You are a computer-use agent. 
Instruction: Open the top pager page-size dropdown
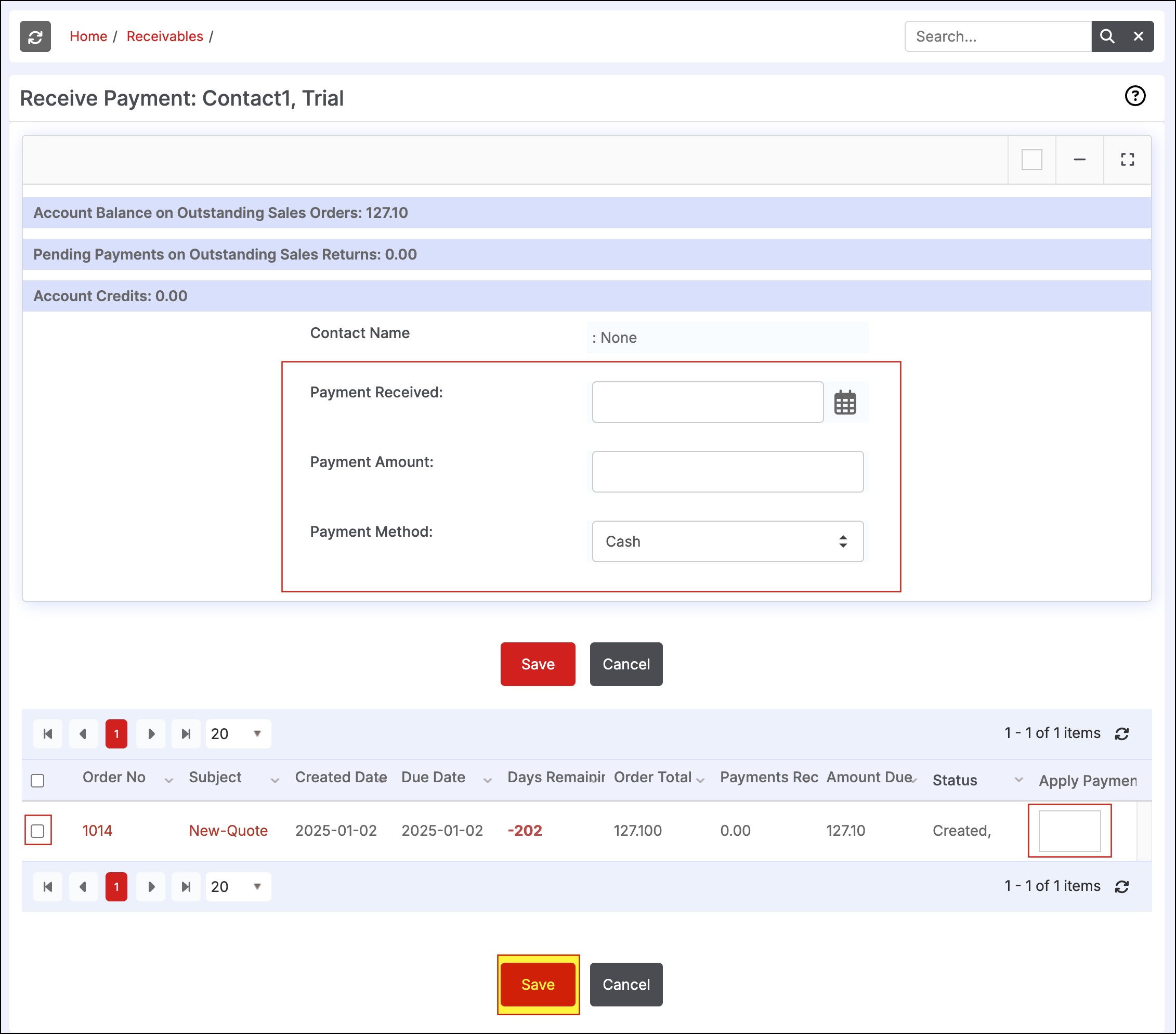click(x=238, y=733)
